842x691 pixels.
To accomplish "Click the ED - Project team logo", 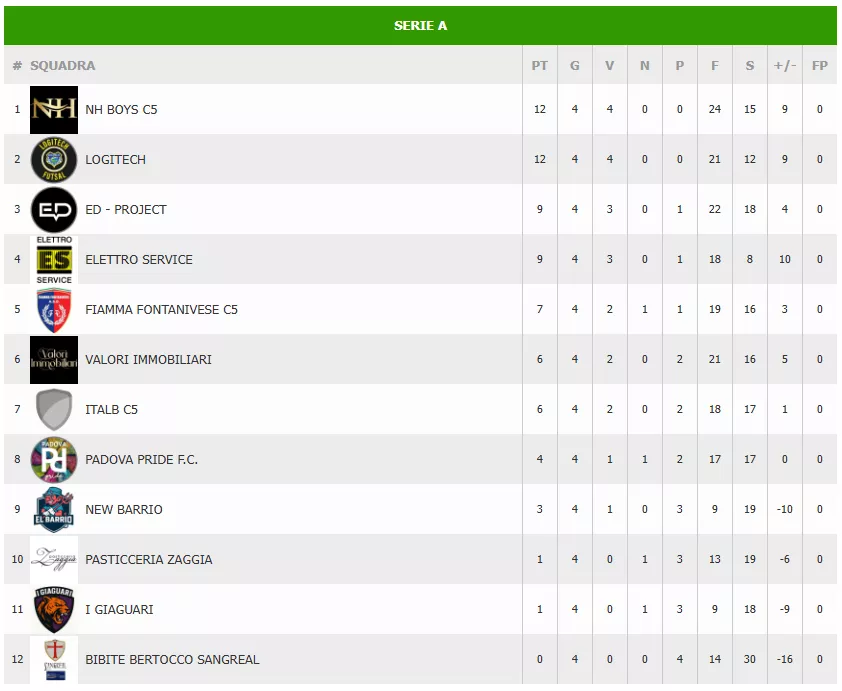I will point(54,209).
